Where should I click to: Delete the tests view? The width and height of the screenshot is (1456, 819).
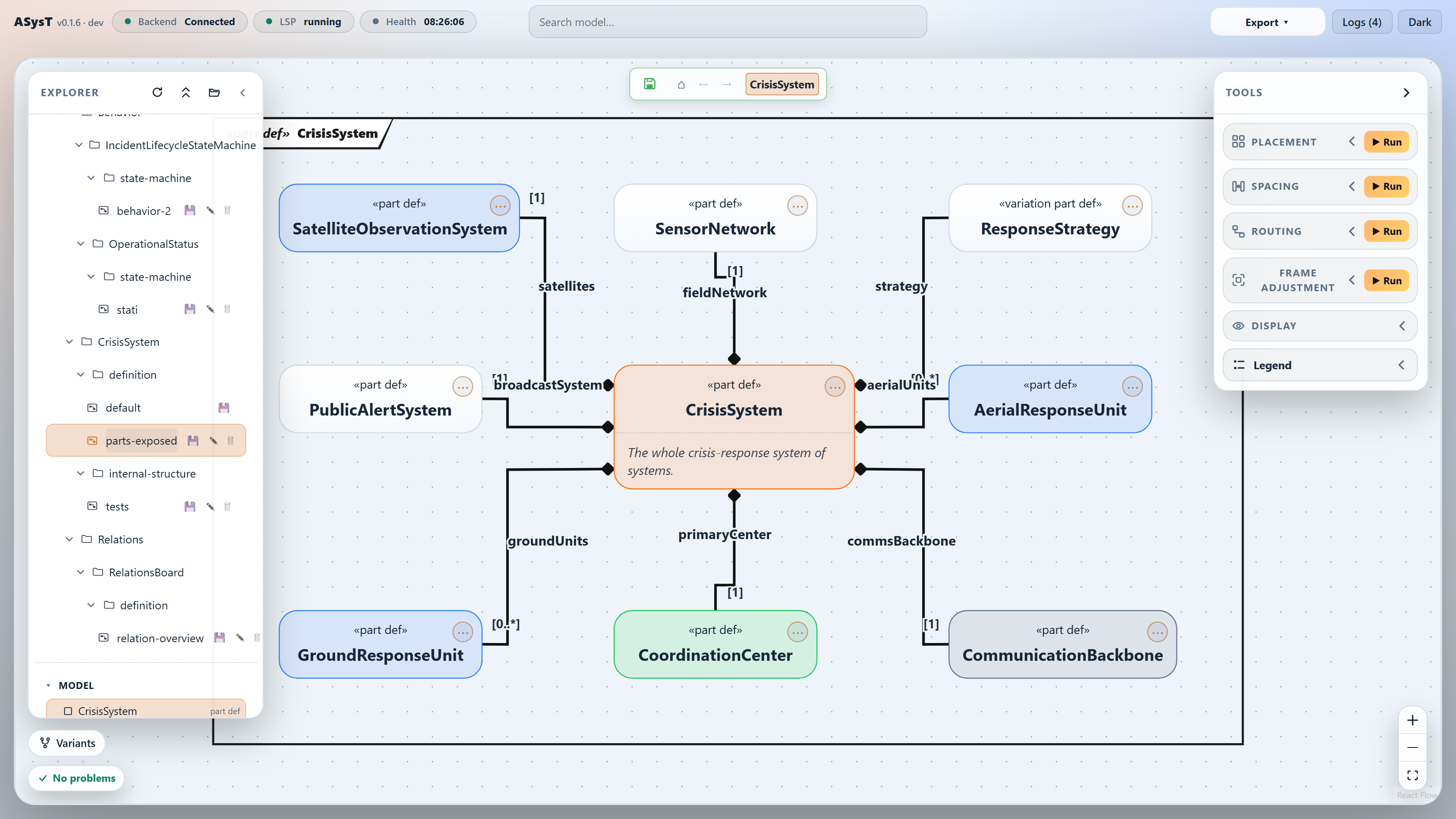227,507
